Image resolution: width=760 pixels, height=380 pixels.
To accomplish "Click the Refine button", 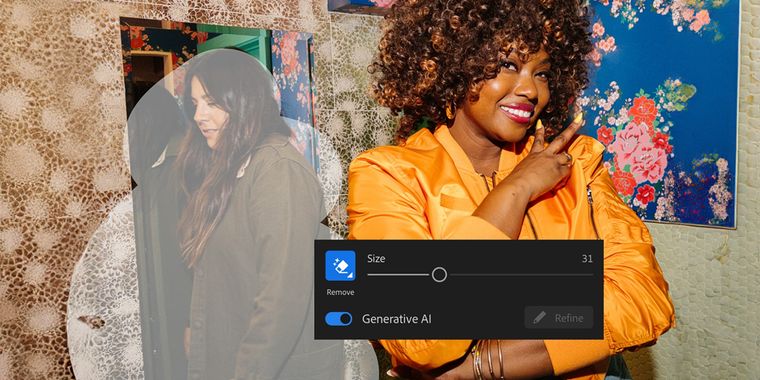I will point(559,318).
